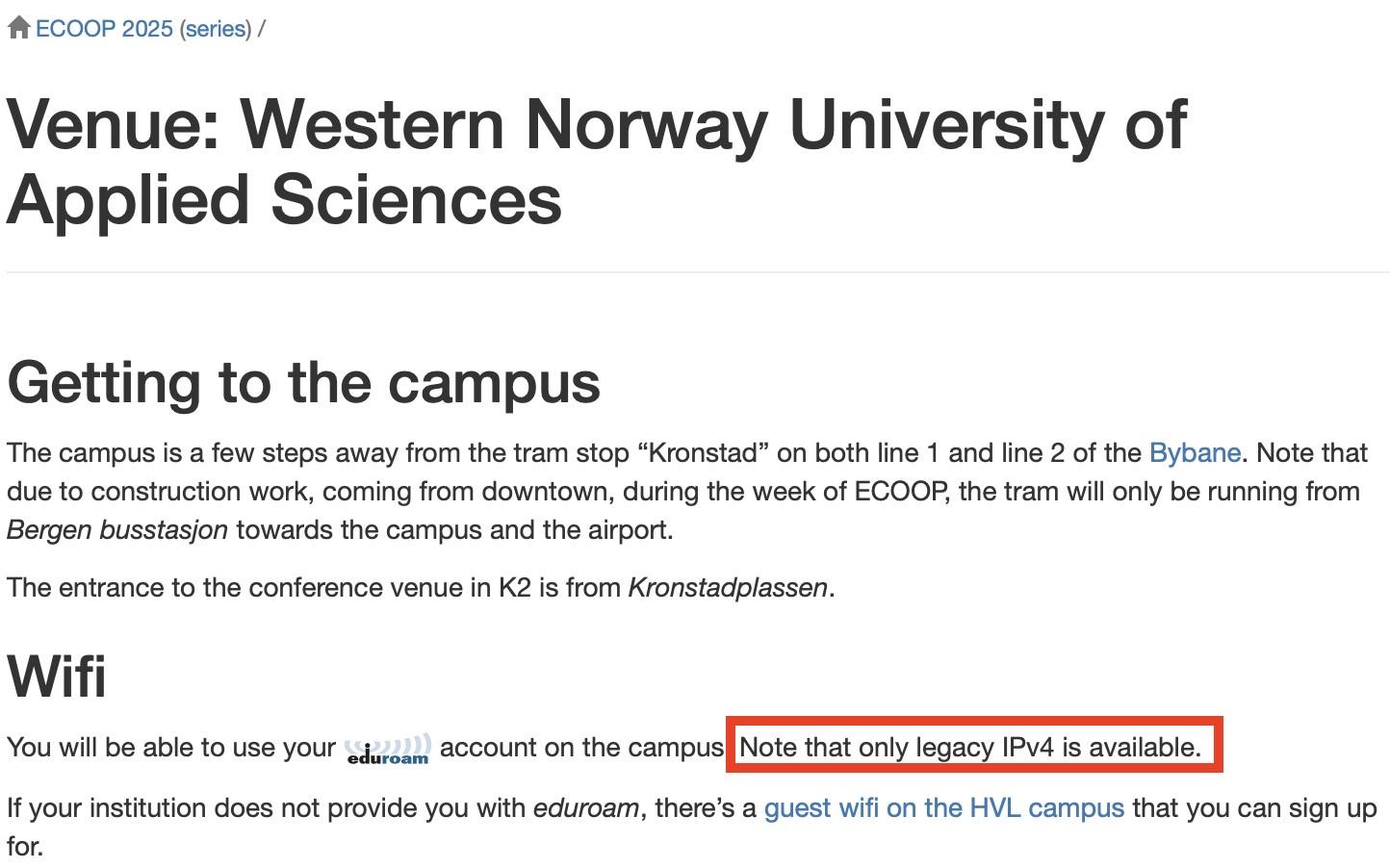This screenshot has width=1390, height=868.
Task: Click the italic Bergen busstasjon text
Action: click(117, 529)
